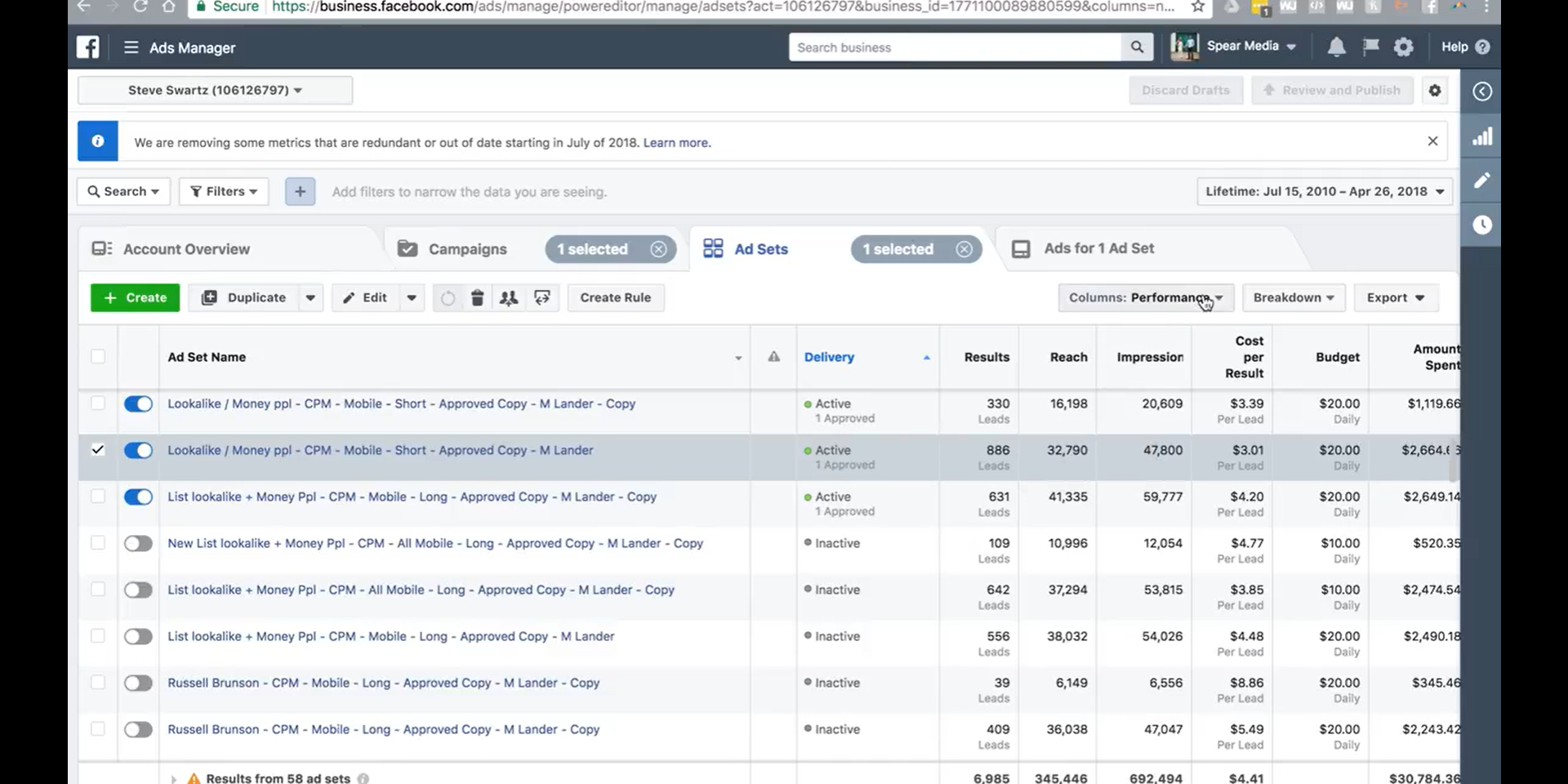
Task: Open the top bar settings gear
Action: pyautogui.click(x=1403, y=47)
